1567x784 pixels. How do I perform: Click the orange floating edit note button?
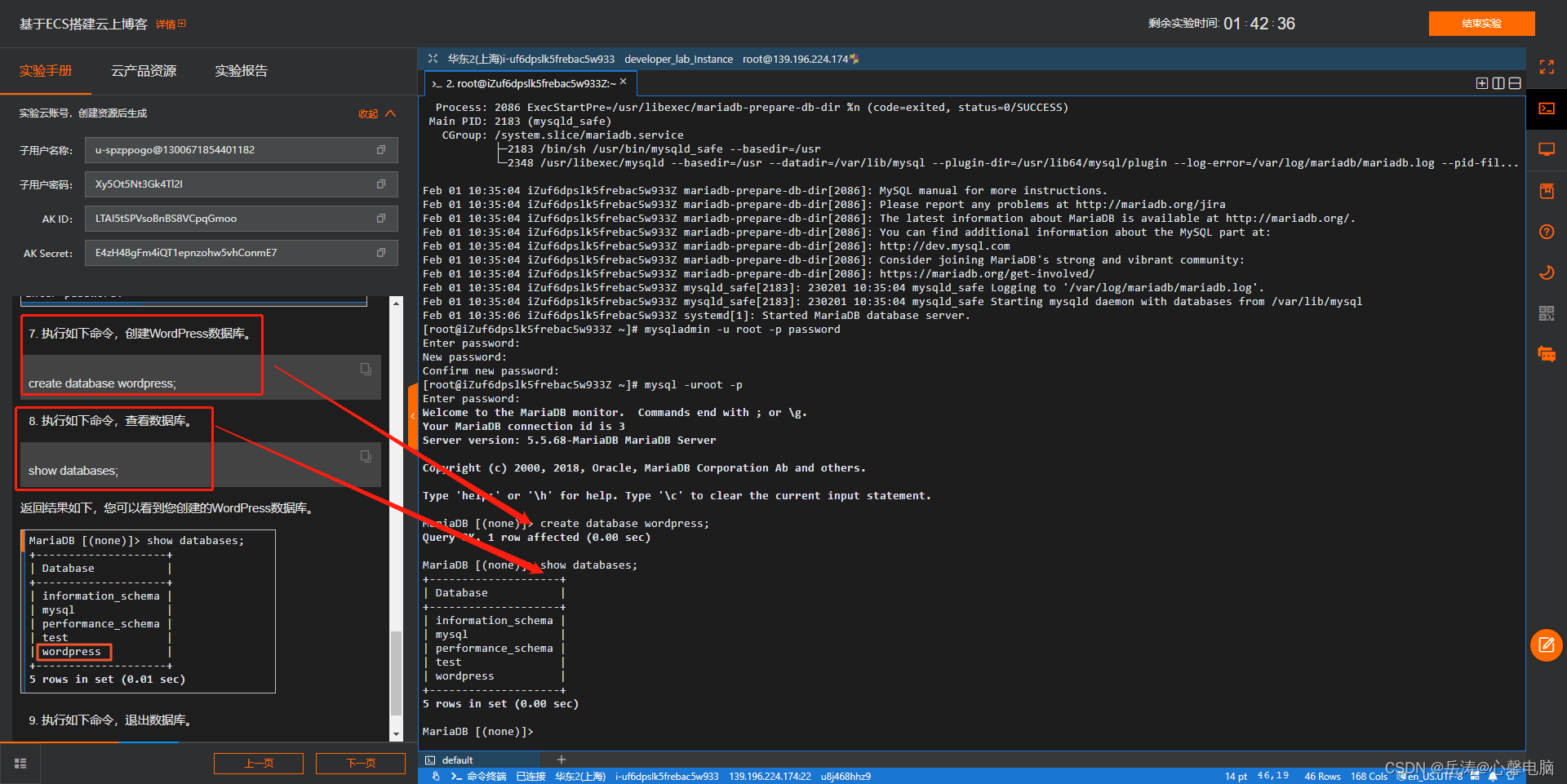click(x=1547, y=645)
